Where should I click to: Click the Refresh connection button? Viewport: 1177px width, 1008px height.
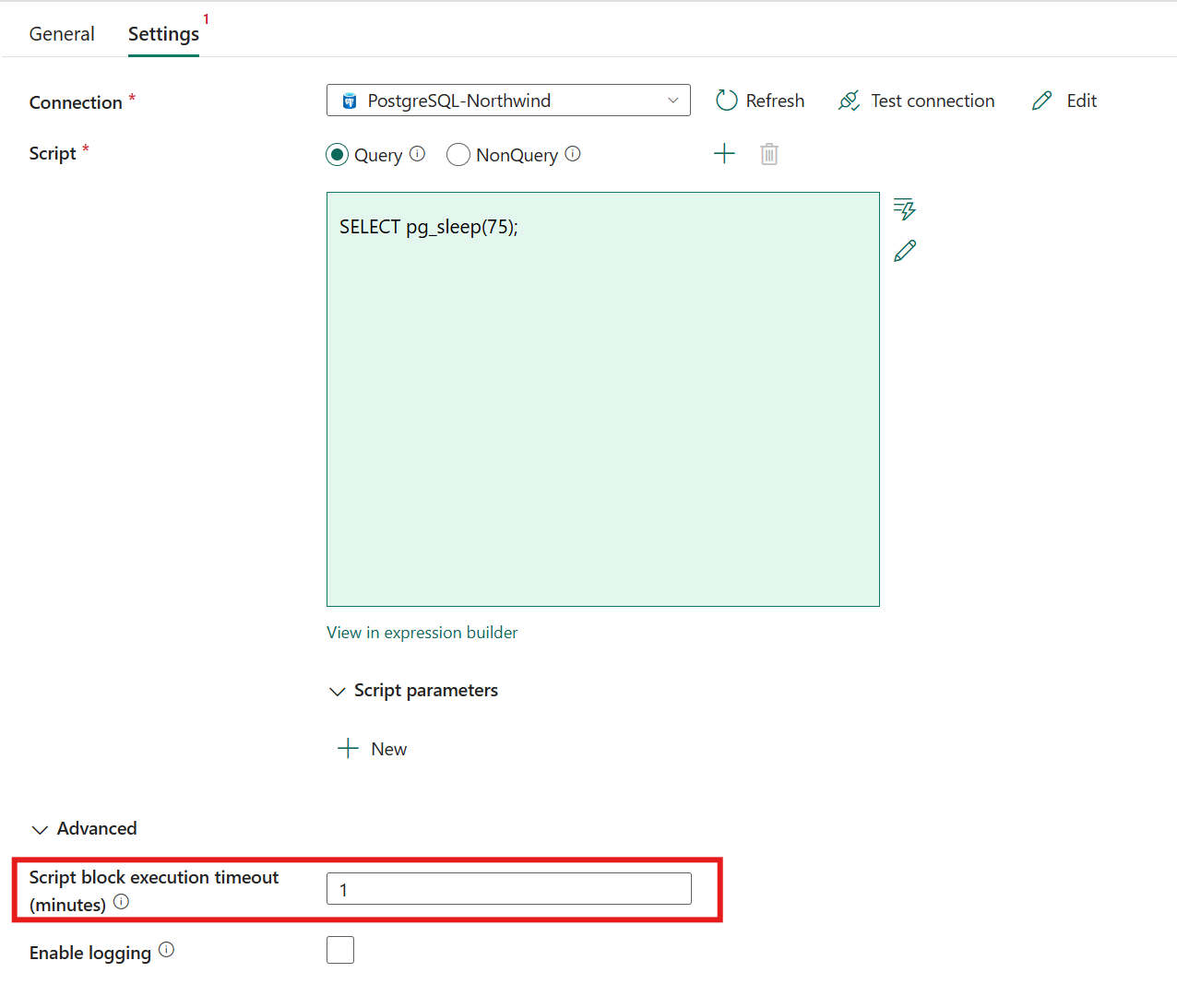[760, 101]
